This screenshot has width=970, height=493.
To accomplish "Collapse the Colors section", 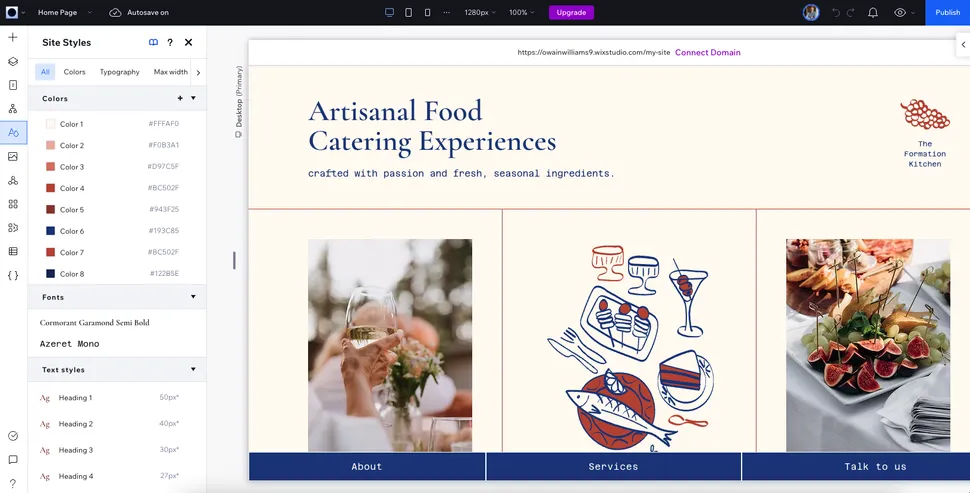I will [193, 99].
